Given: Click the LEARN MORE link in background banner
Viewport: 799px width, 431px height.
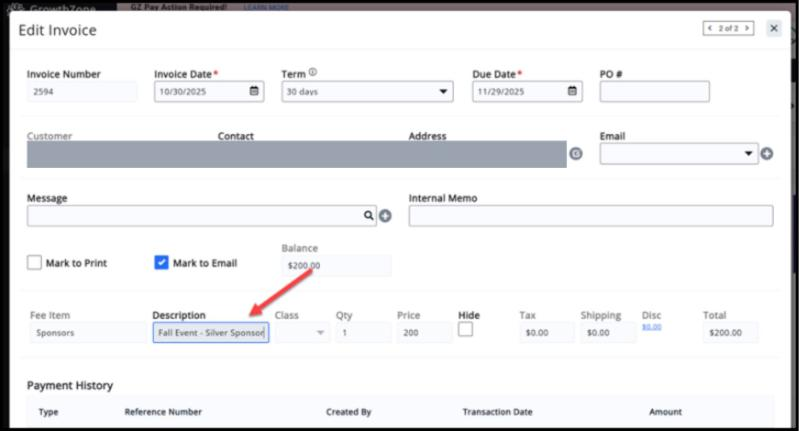Looking at the screenshot, I should click(x=265, y=7).
